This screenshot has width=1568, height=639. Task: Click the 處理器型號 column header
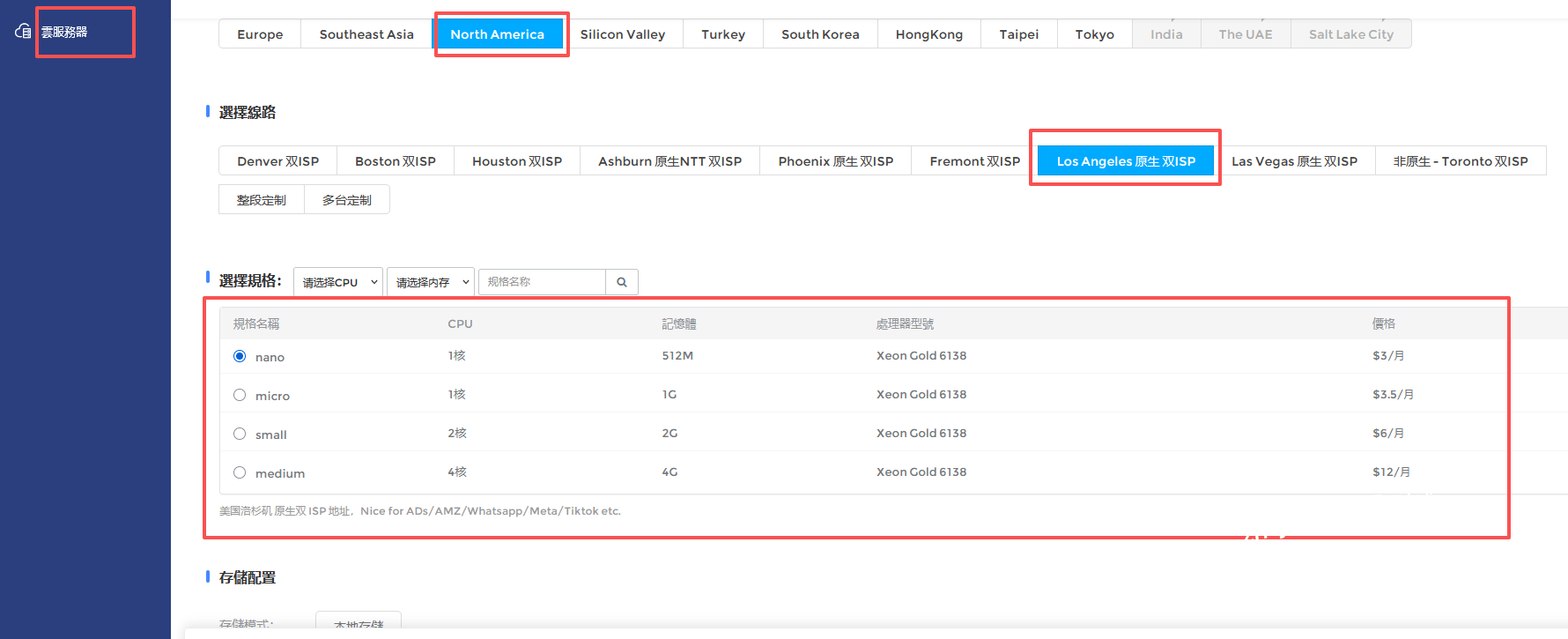[905, 323]
